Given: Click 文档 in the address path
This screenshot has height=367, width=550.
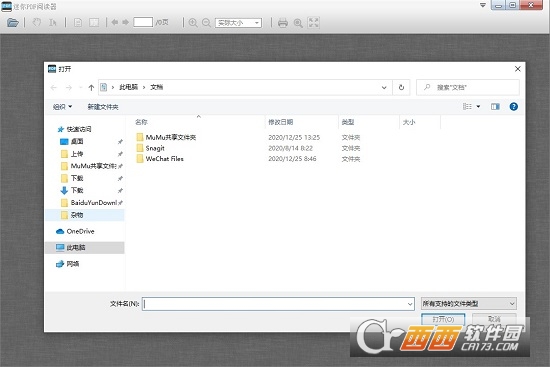Looking at the screenshot, I should tap(156, 87).
